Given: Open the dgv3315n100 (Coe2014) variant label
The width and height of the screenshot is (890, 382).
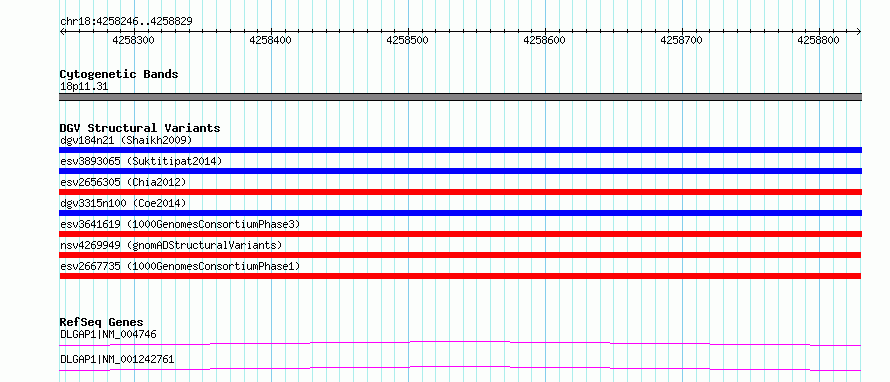Looking at the screenshot, I should pos(123,203).
